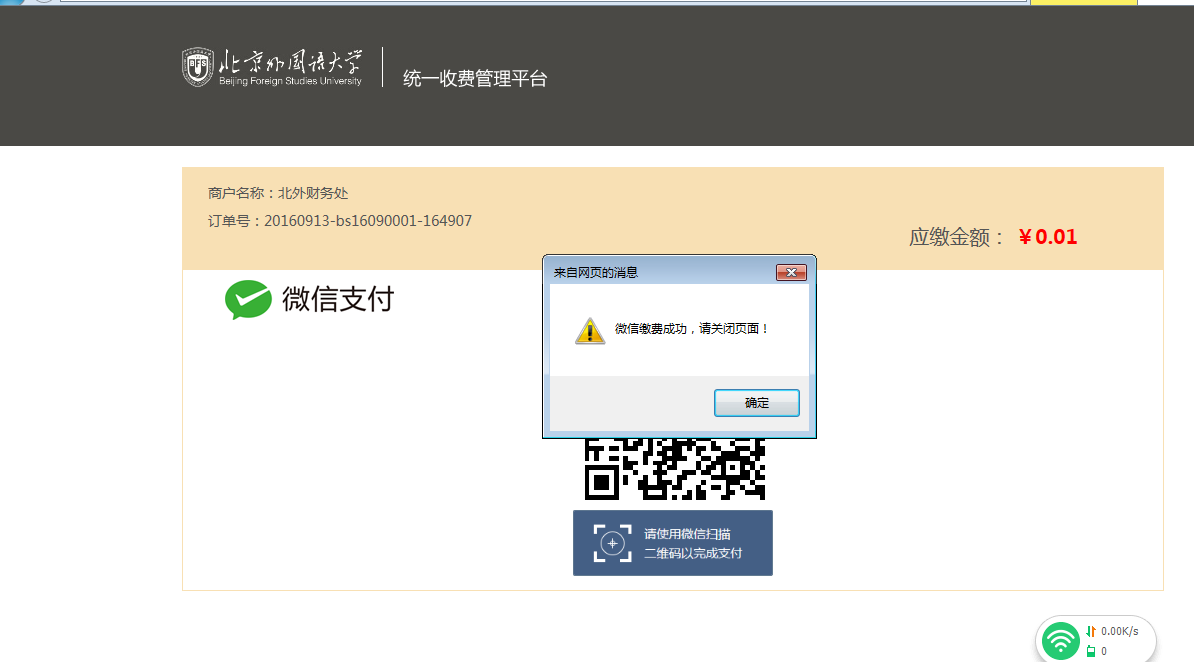This screenshot has height=662, width=1194.
Task: Click the 统一收费管理平台 header title
Action: [x=475, y=79]
